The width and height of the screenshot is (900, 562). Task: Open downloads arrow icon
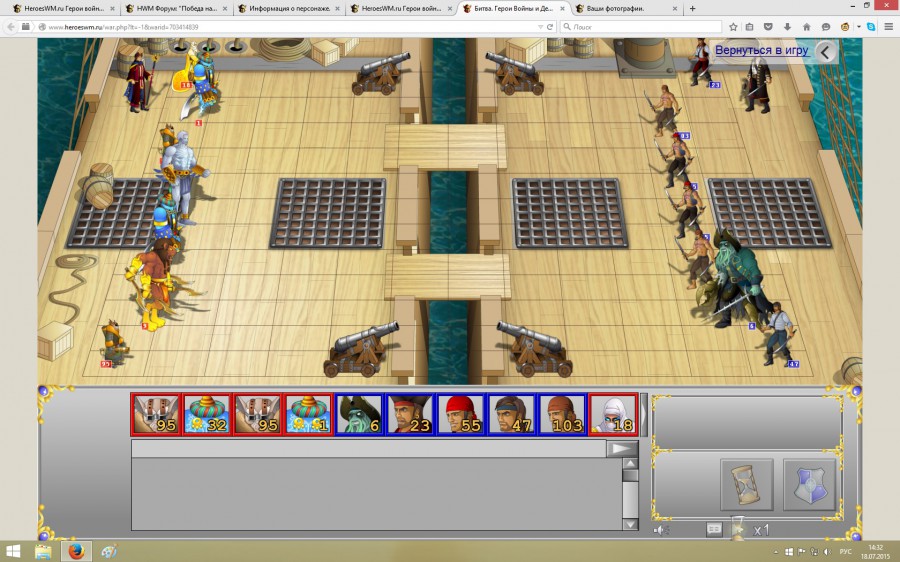[x=788, y=27]
